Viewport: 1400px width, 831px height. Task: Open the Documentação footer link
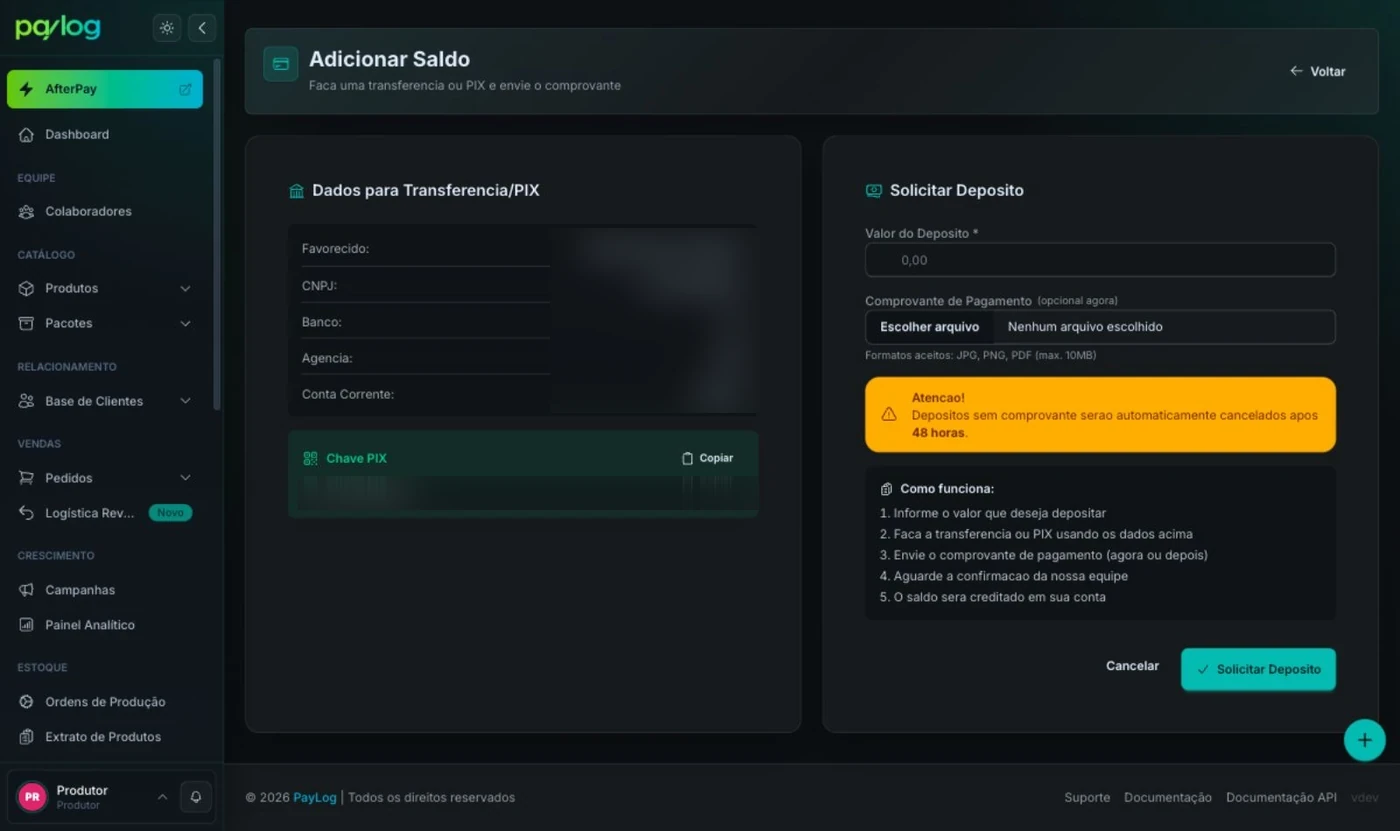tap(1168, 797)
